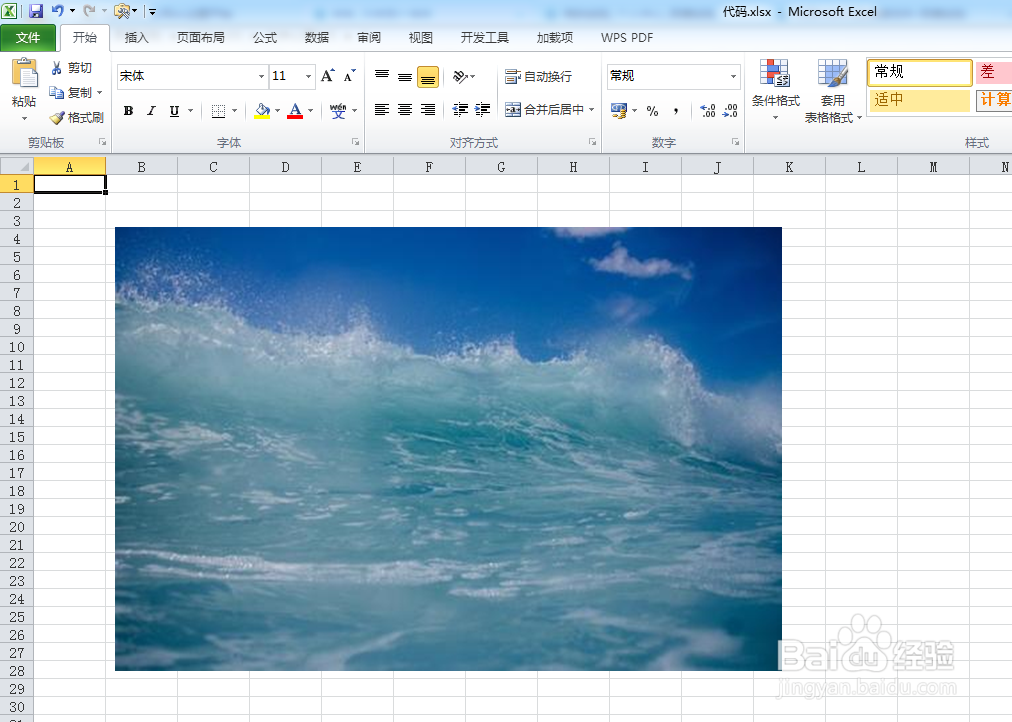Open the WPS PDF tab
The height and width of the screenshot is (722, 1012).
tap(627, 37)
